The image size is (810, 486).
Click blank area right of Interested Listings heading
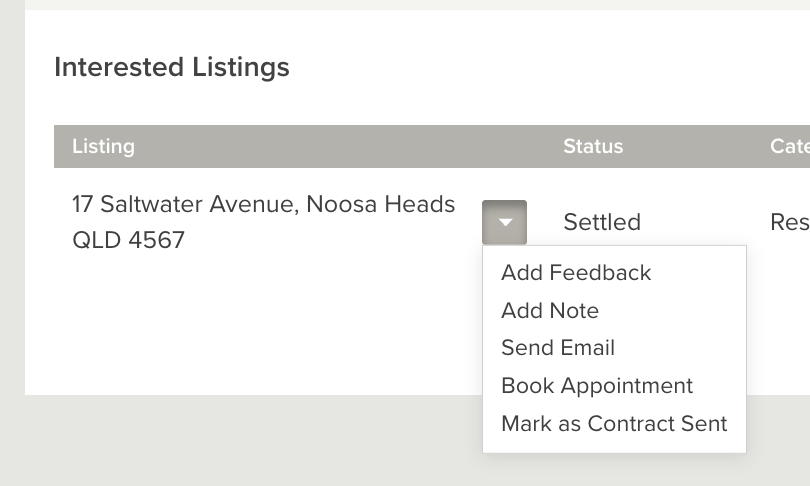pyautogui.click(x=550, y=67)
